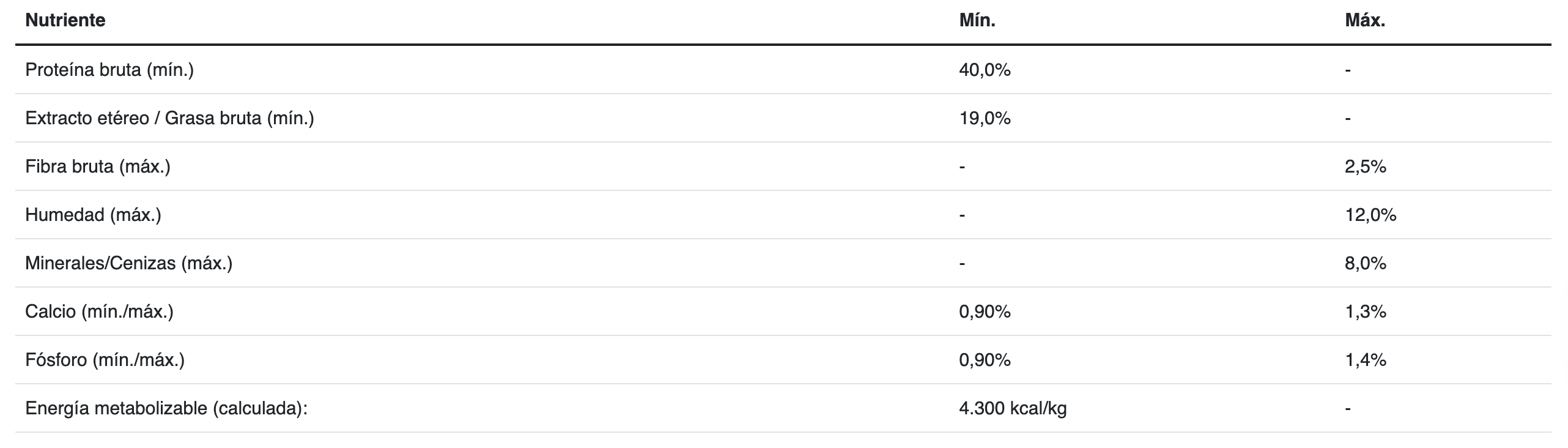
Task: Click the 40,0% protein minimum value
Action: click(x=985, y=70)
